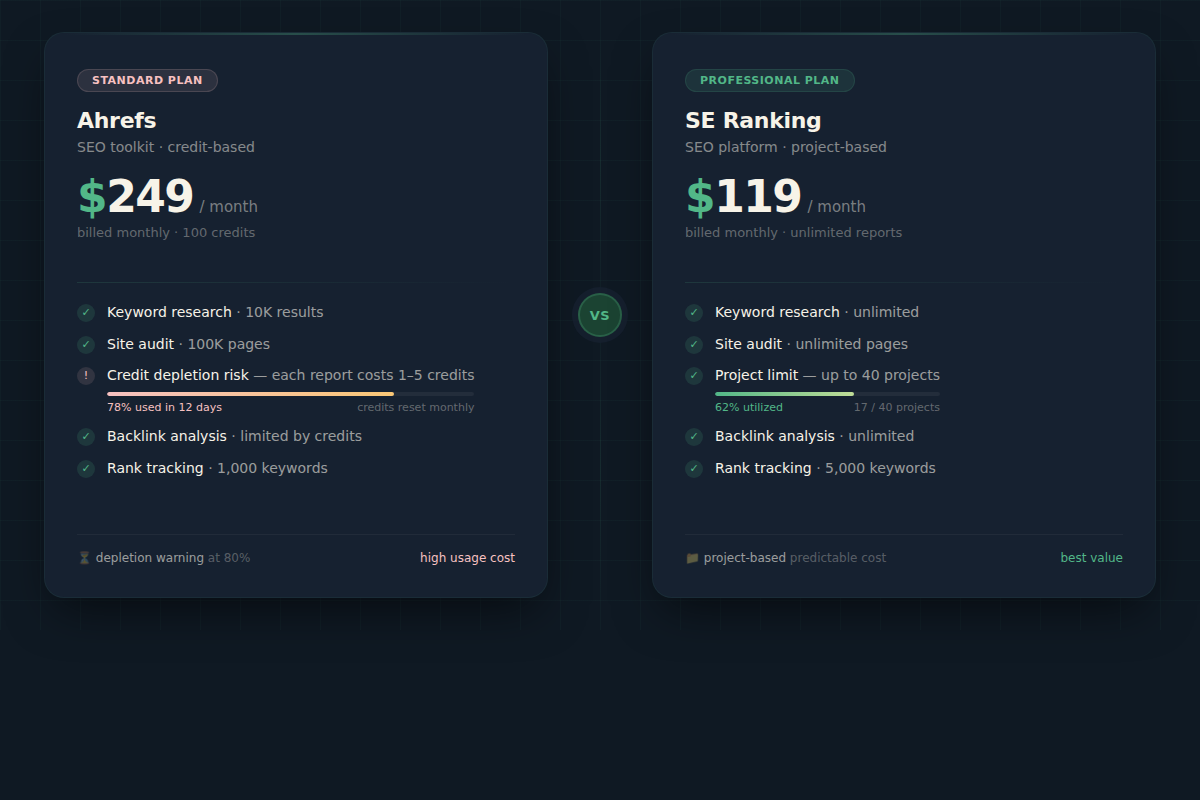Click the VS badge between the plans

(x=600, y=315)
